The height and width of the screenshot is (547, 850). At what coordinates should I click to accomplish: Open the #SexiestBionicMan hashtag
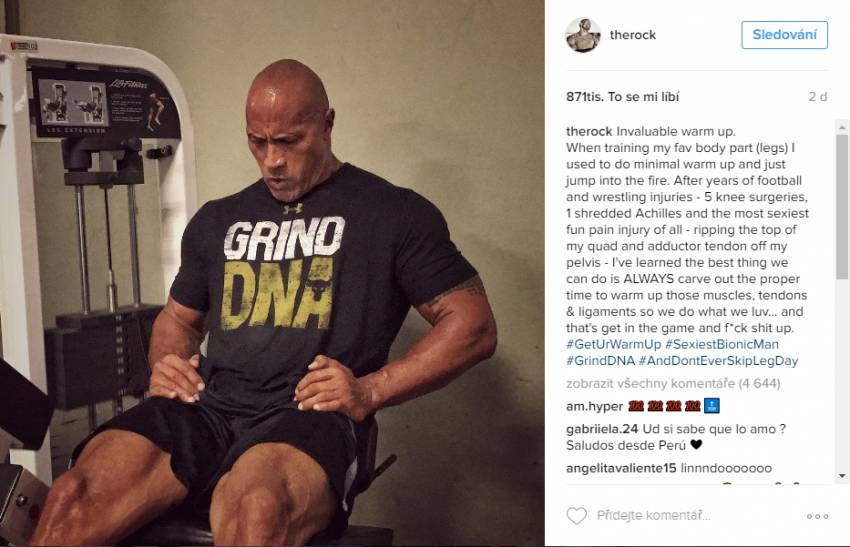tap(722, 344)
